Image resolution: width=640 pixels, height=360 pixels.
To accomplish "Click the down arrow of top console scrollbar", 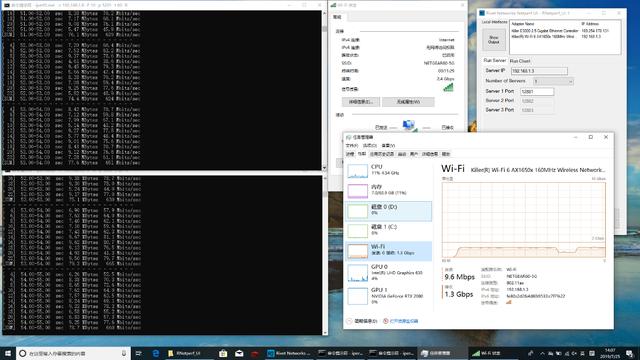I will point(324,167).
